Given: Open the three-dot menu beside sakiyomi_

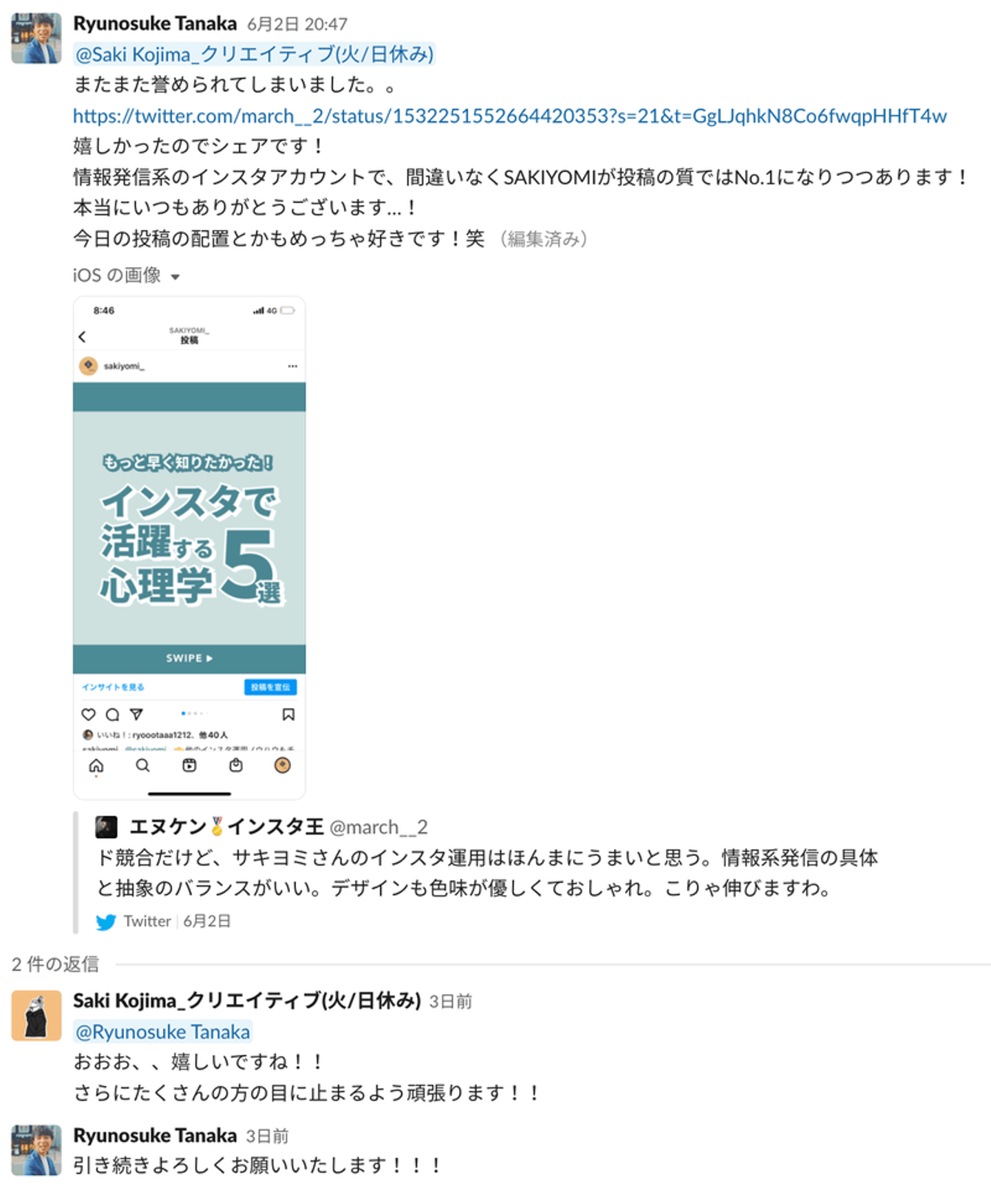Looking at the screenshot, I should [292, 366].
